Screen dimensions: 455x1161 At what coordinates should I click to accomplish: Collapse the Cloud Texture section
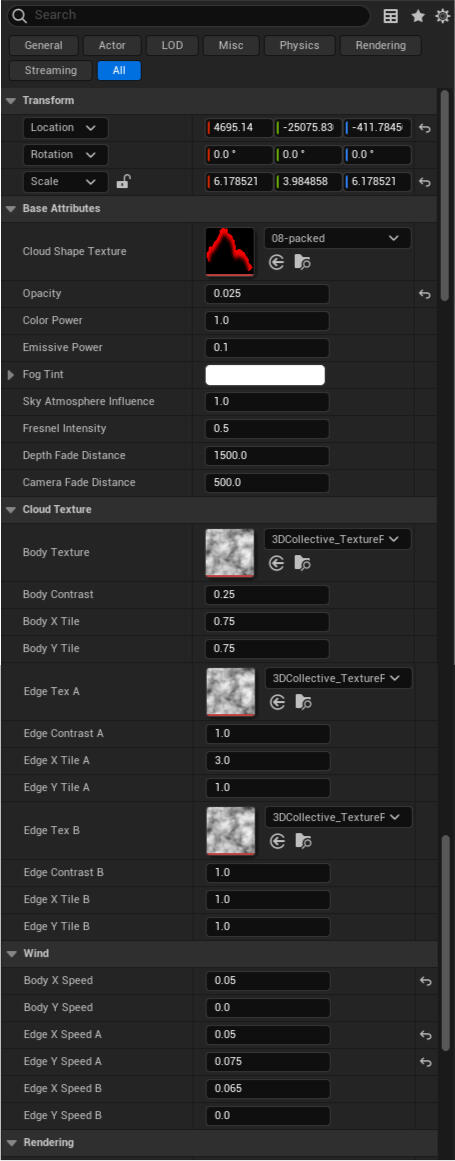point(11,509)
